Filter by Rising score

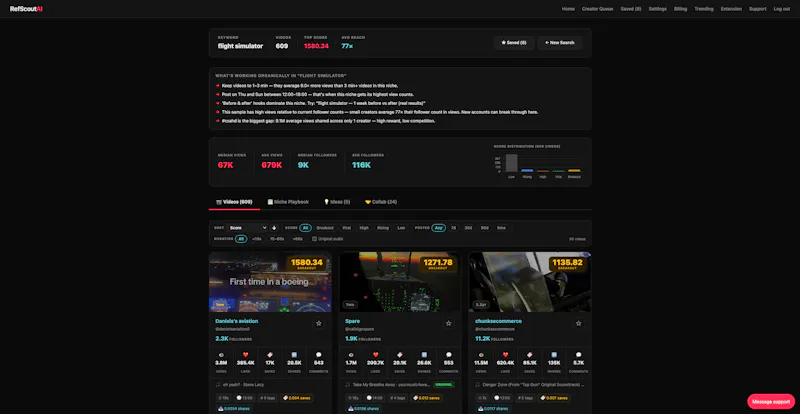tap(383, 228)
